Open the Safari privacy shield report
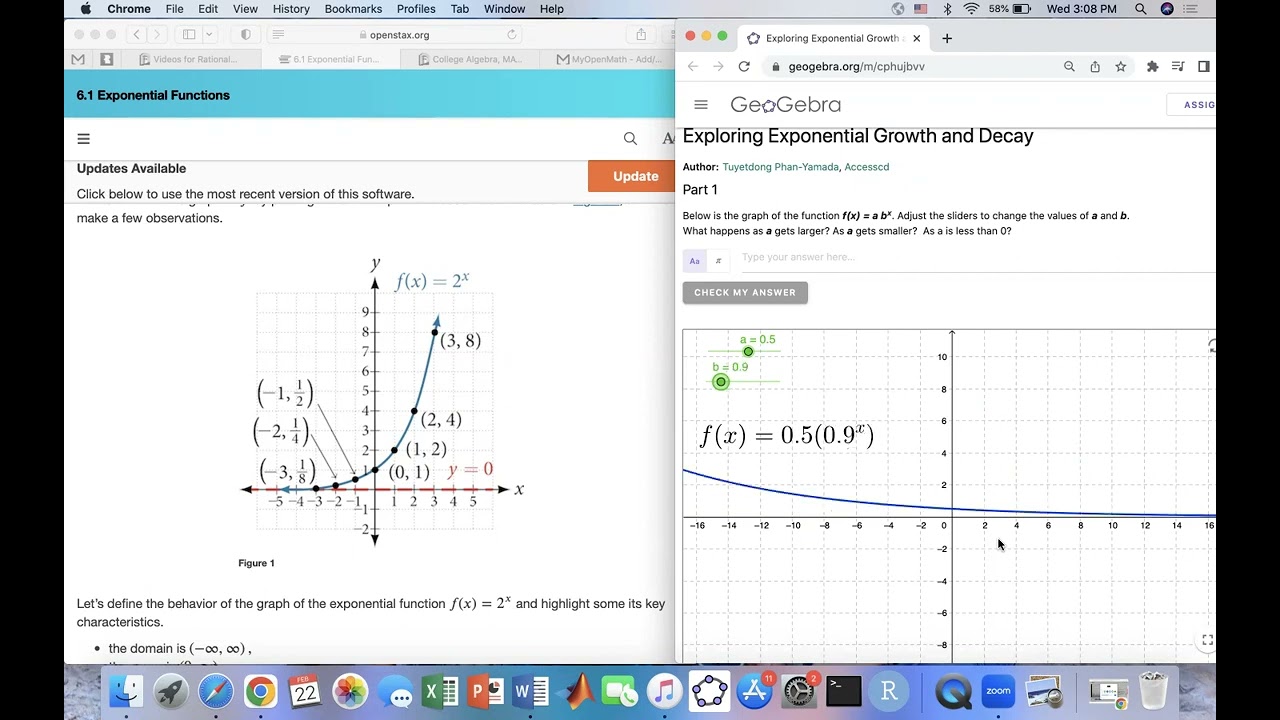Image resolution: width=1280 pixels, height=720 pixels. coord(246,34)
